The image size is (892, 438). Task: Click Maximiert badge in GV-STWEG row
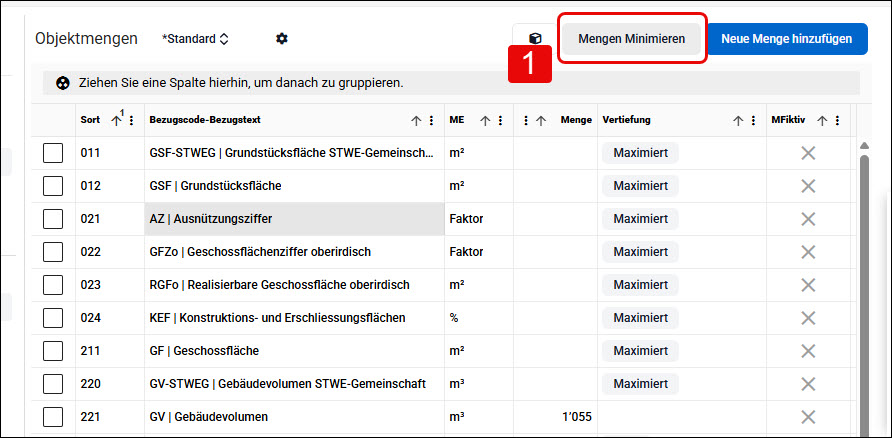(641, 384)
